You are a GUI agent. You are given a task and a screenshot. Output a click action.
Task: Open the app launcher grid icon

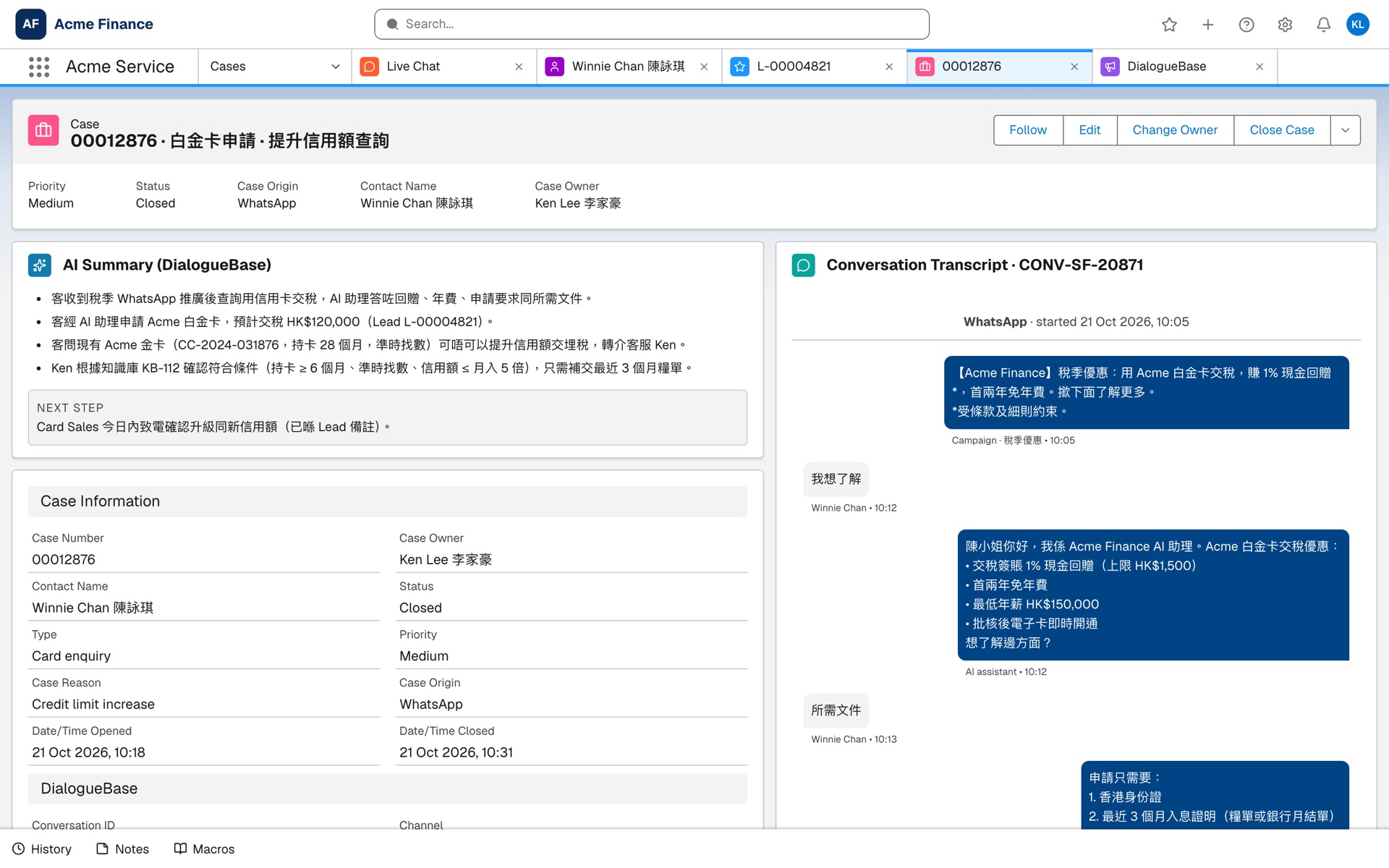(39, 67)
